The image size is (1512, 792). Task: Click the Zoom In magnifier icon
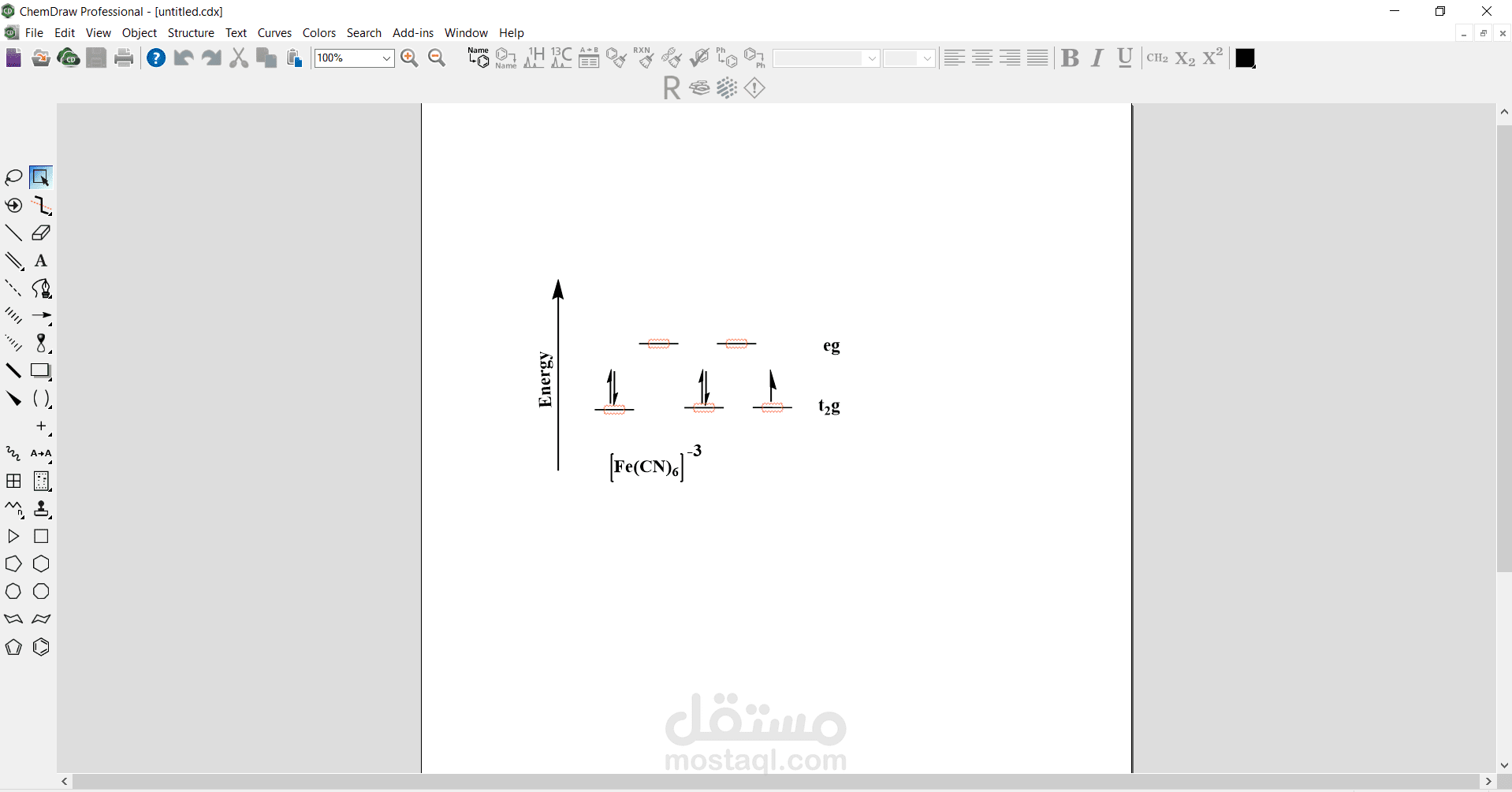click(x=409, y=58)
